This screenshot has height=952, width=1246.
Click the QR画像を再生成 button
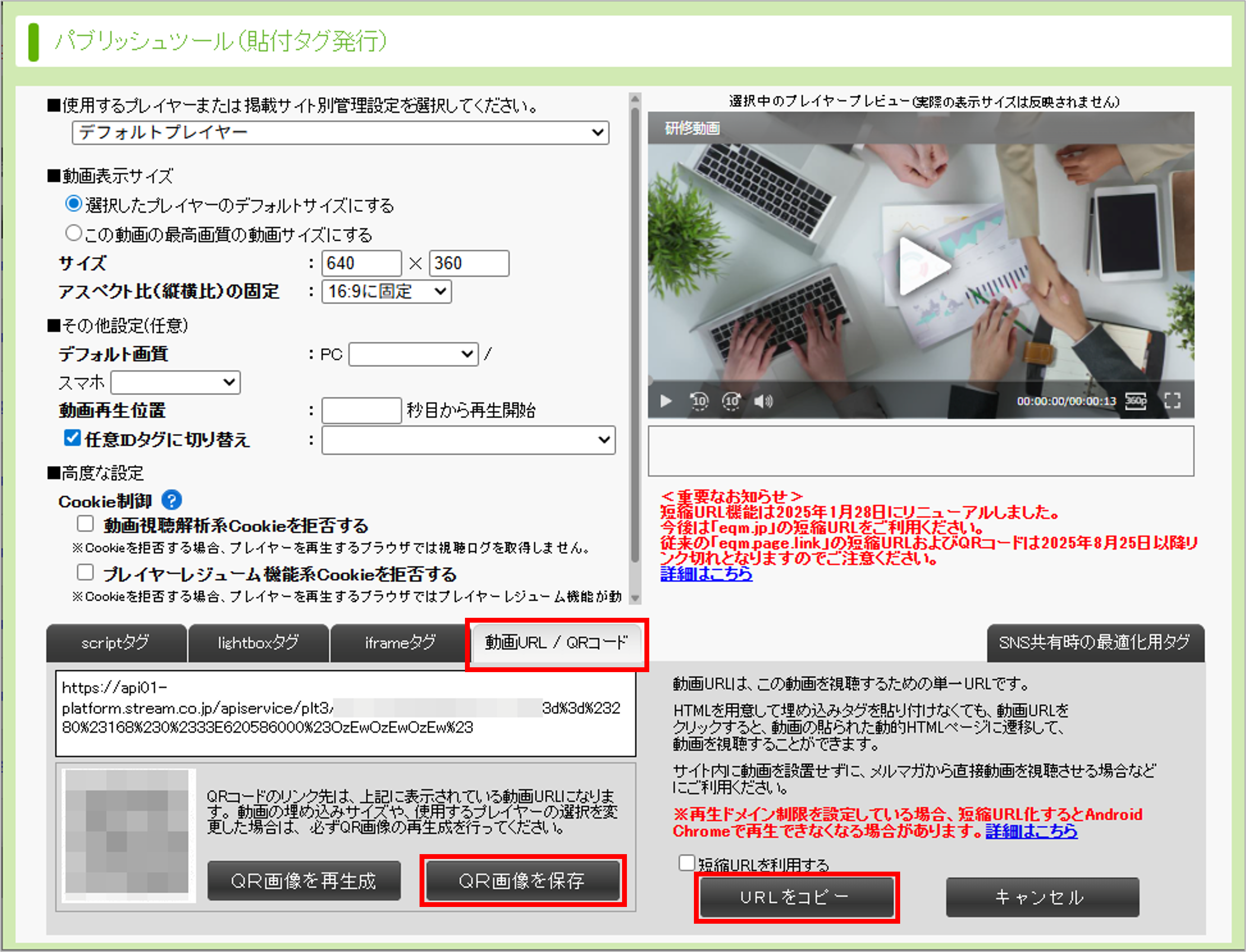(x=304, y=881)
